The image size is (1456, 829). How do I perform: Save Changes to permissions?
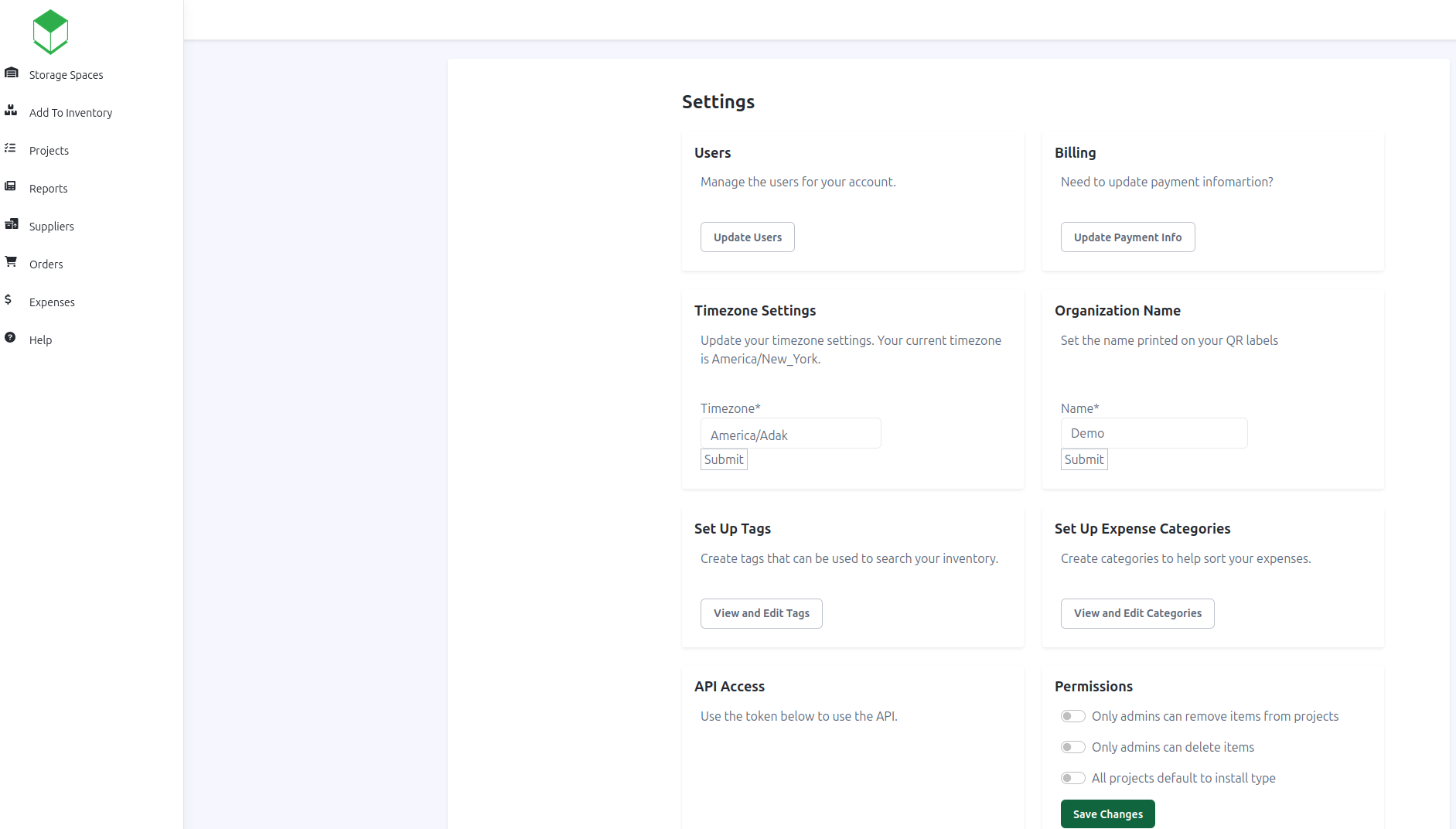click(1108, 814)
